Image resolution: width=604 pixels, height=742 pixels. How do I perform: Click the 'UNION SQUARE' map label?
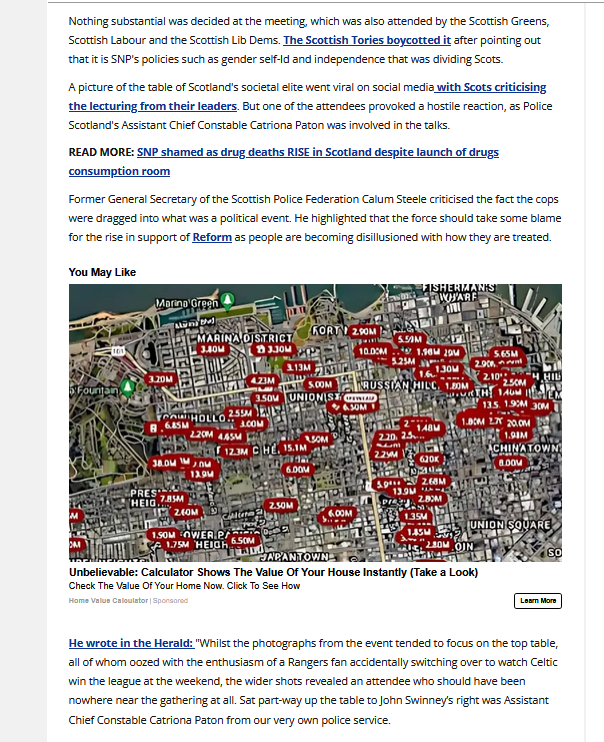pyautogui.click(x=510, y=525)
